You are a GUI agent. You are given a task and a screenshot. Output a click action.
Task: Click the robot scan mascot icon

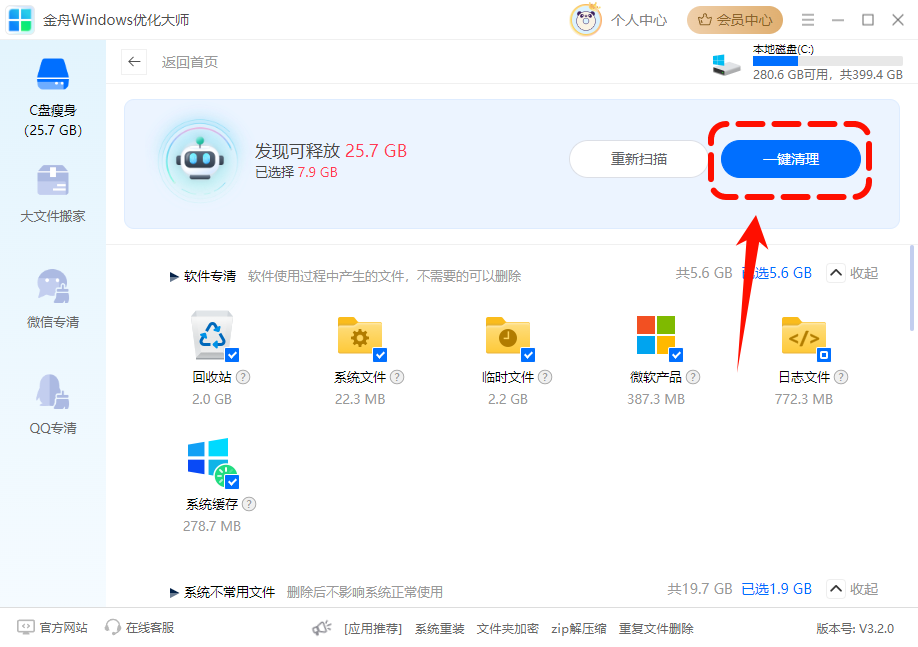[x=200, y=160]
